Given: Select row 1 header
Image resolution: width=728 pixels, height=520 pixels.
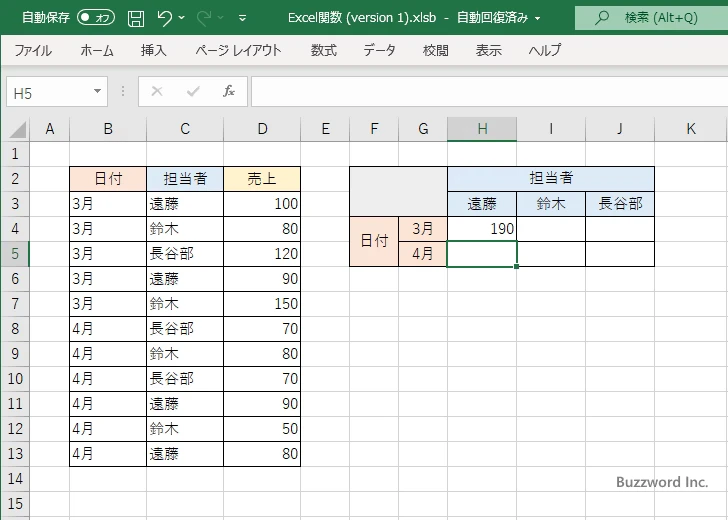Looking at the screenshot, I should coord(15,154).
